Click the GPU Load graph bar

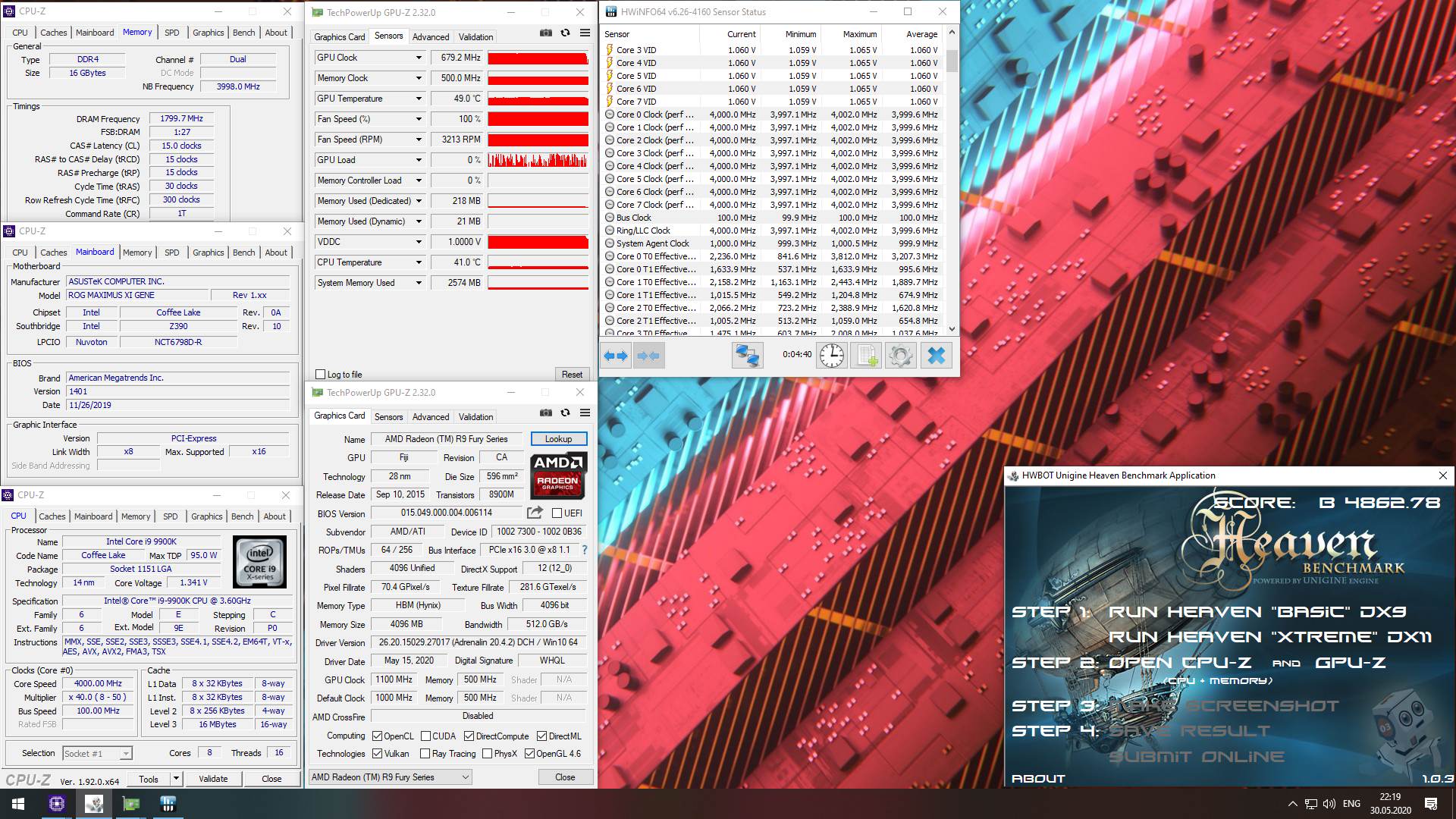coord(538,160)
